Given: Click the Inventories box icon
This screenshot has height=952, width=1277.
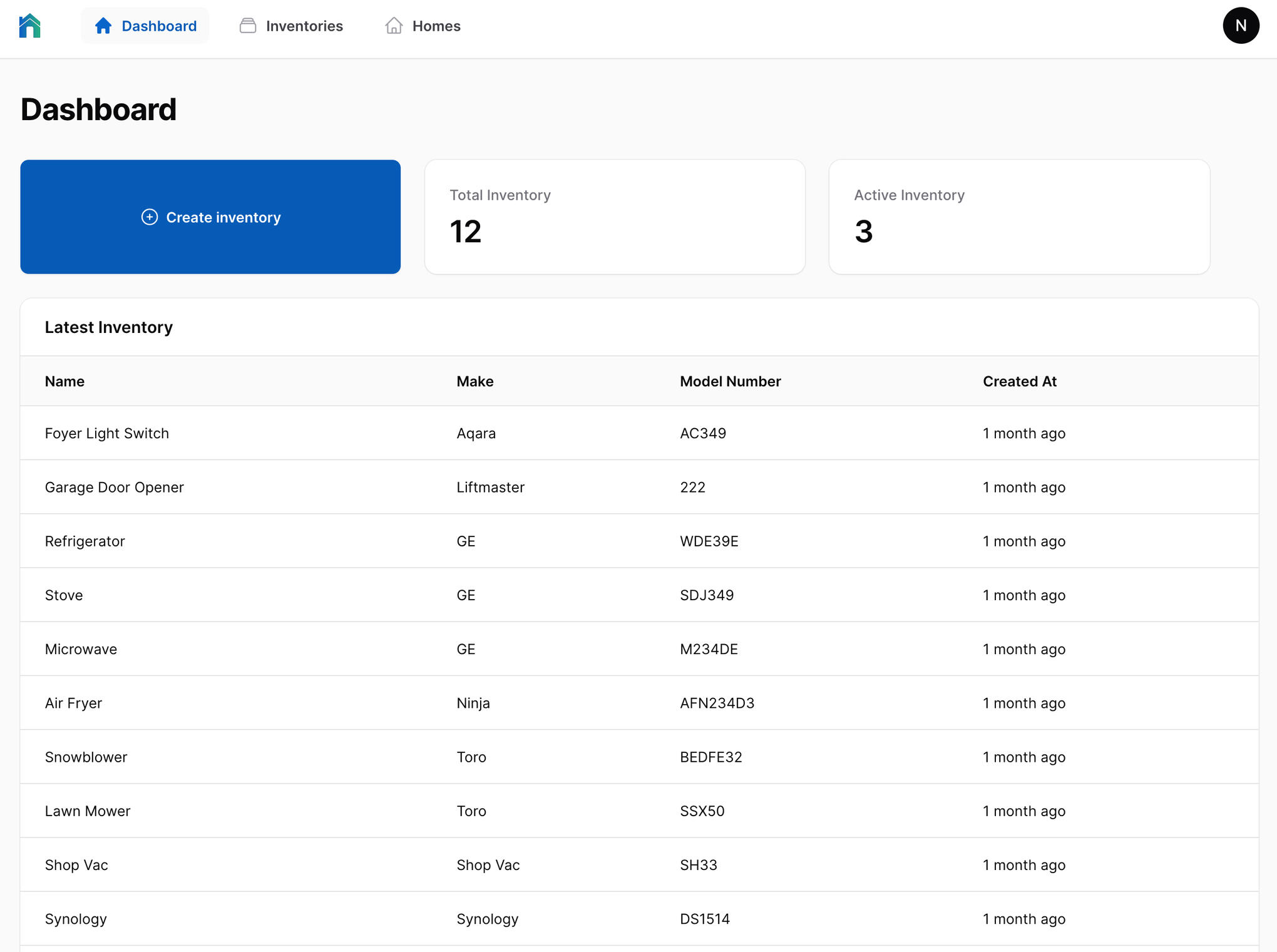Looking at the screenshot, I should click(248, 26).
